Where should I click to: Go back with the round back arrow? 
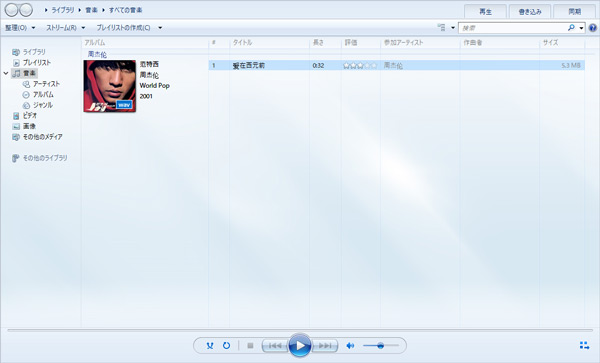[11, 10]
